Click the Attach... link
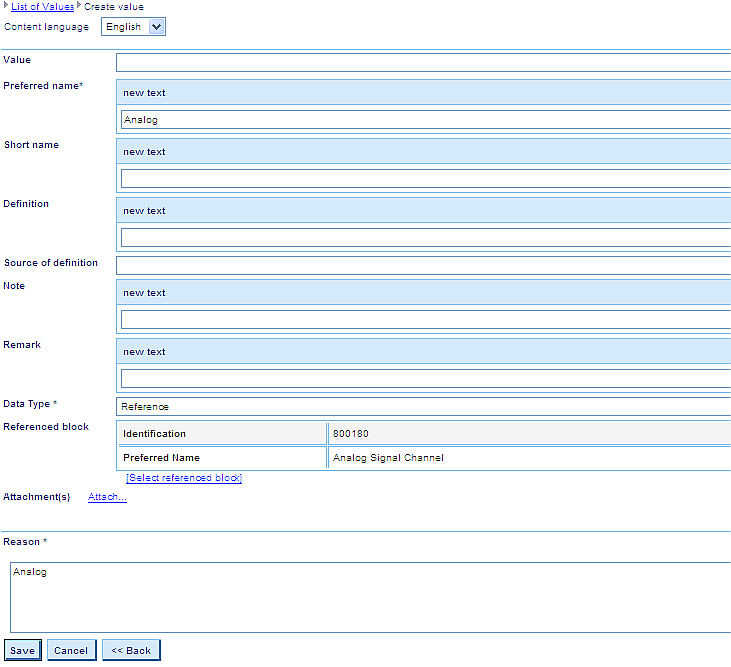 107,497
